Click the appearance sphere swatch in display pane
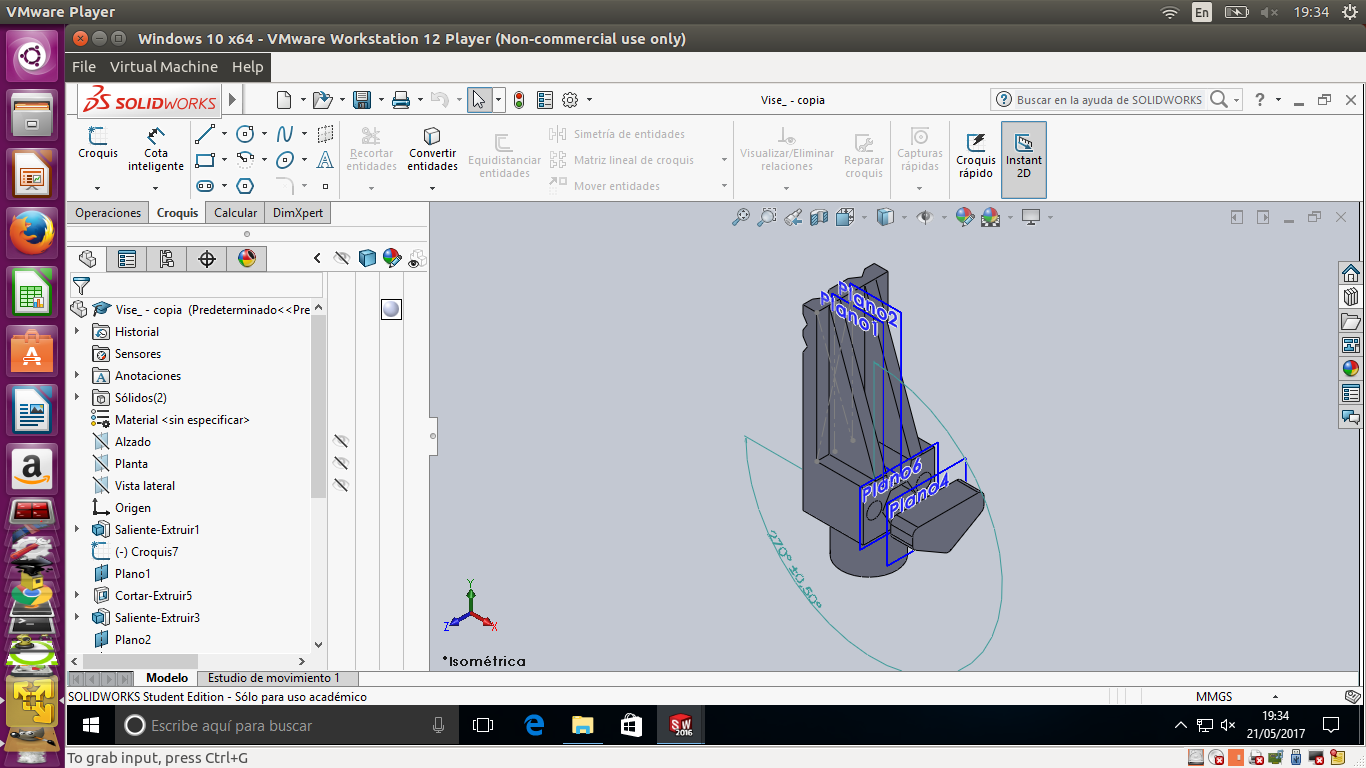Image resolution: width=1366 pixels, height=768 pixels. (391, 309)
